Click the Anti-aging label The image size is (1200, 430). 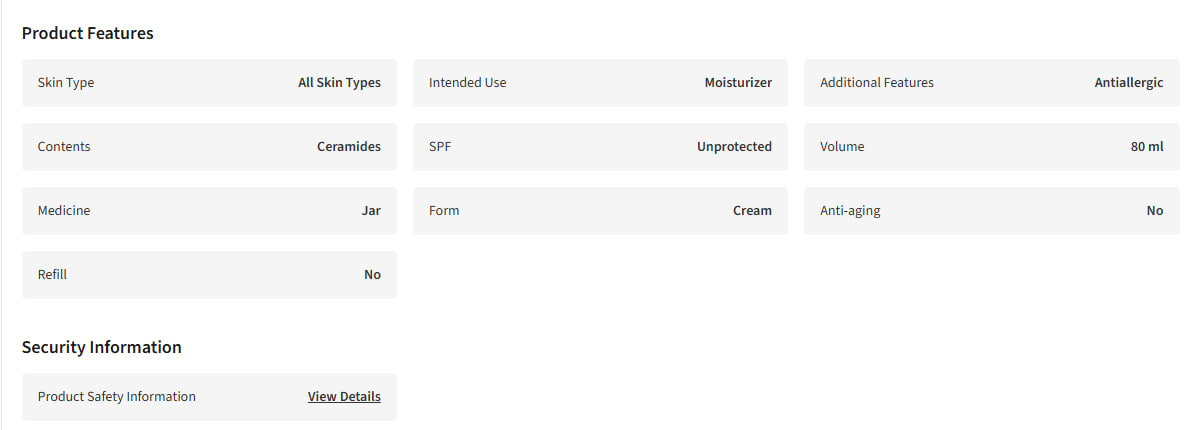850,211
